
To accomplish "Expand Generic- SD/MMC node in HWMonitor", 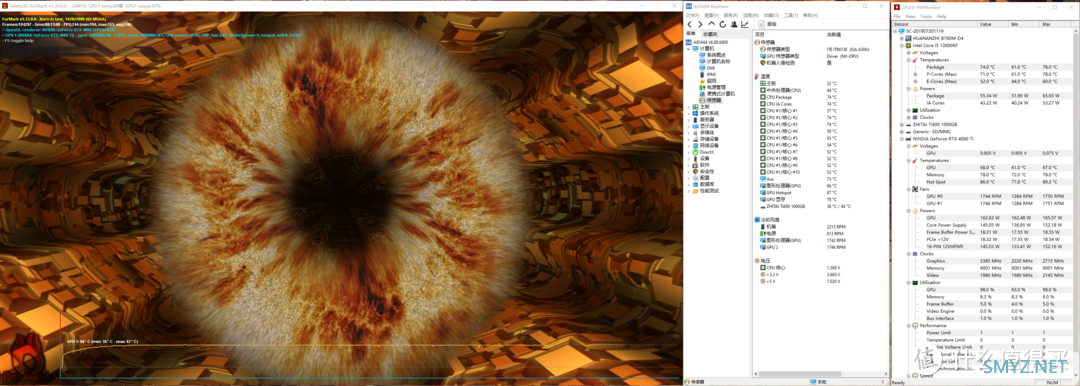I will coord(902,131).
